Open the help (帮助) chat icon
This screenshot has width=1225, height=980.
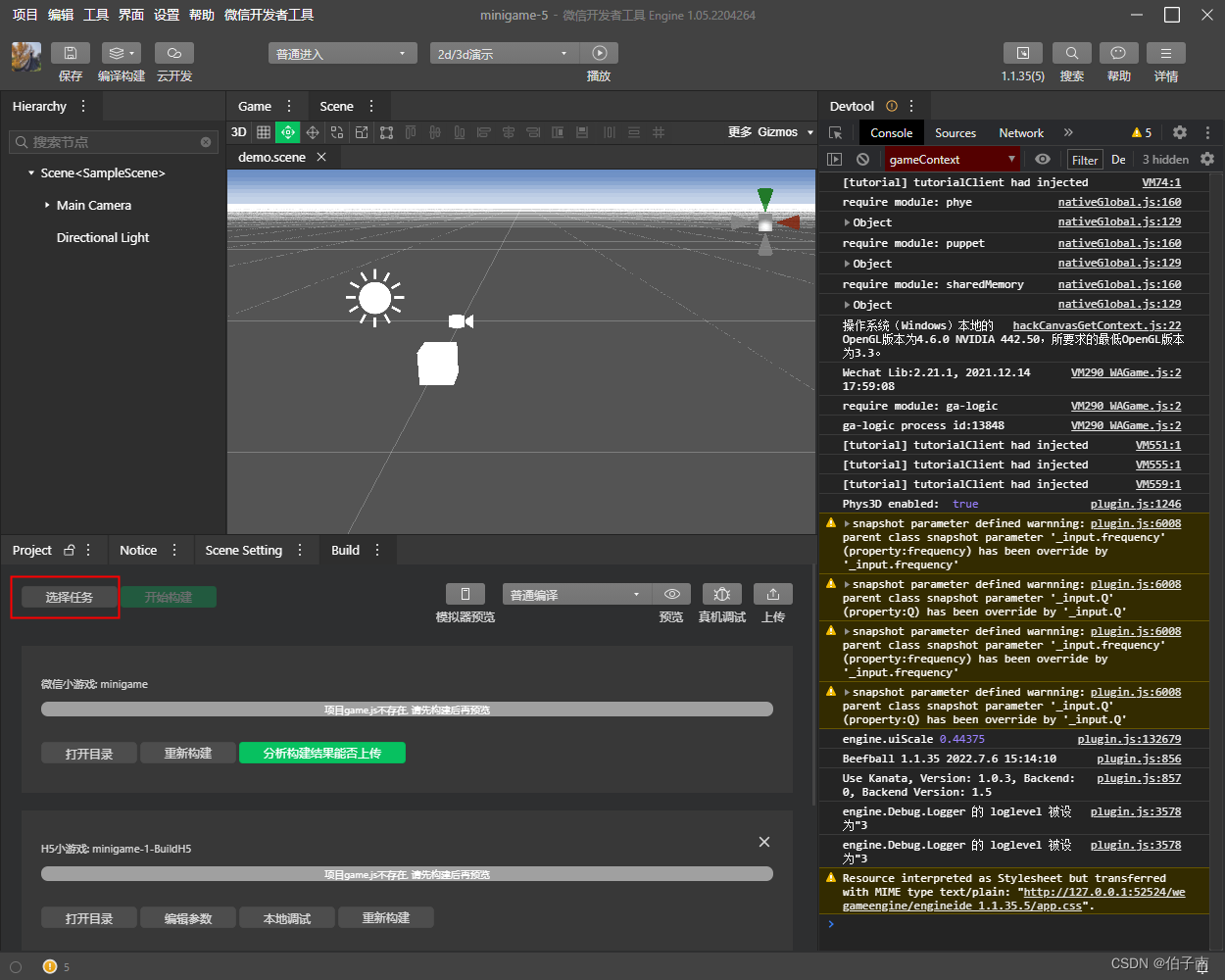click(1118, 53)
